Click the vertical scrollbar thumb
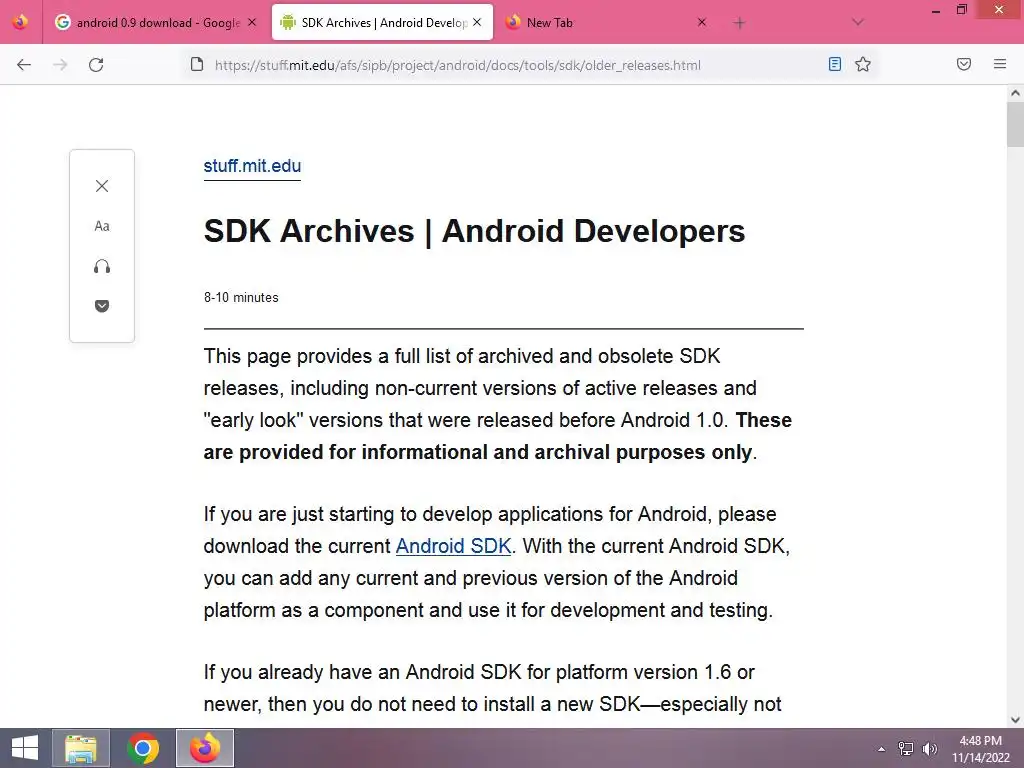Viewport: 1024px width, 768px height. coord(1015,124)
